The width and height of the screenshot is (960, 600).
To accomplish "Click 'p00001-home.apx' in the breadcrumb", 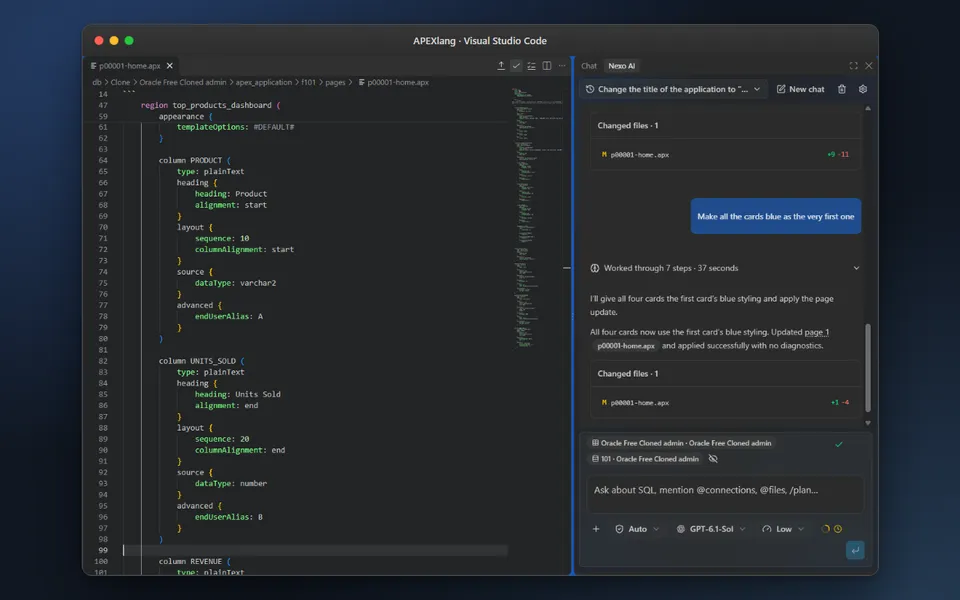I will coord(394,82).
